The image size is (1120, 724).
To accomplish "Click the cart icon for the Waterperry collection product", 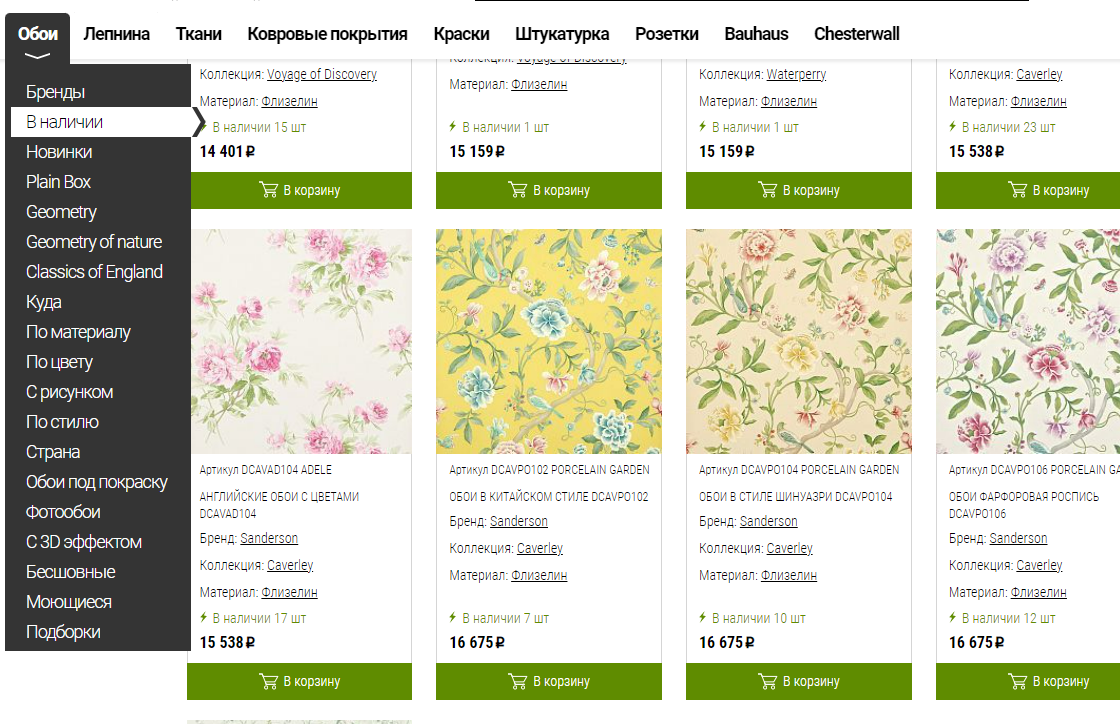I will (767, 190).
